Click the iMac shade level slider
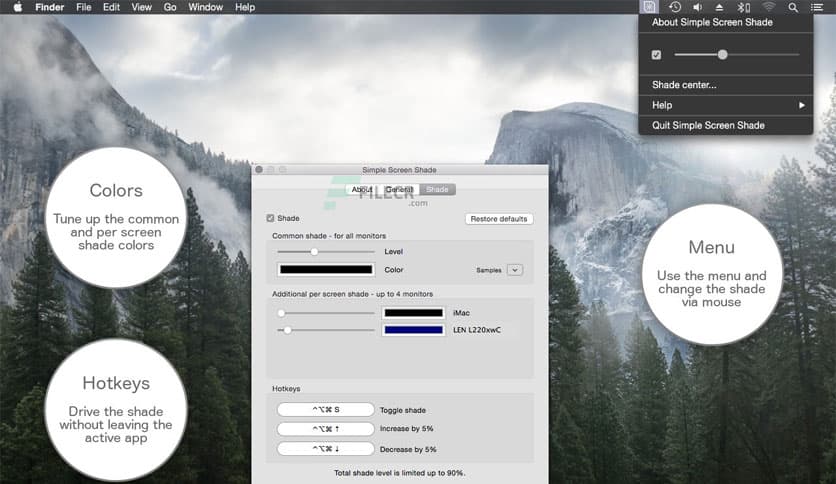This screenshot has width=836, height=484. 326,313
